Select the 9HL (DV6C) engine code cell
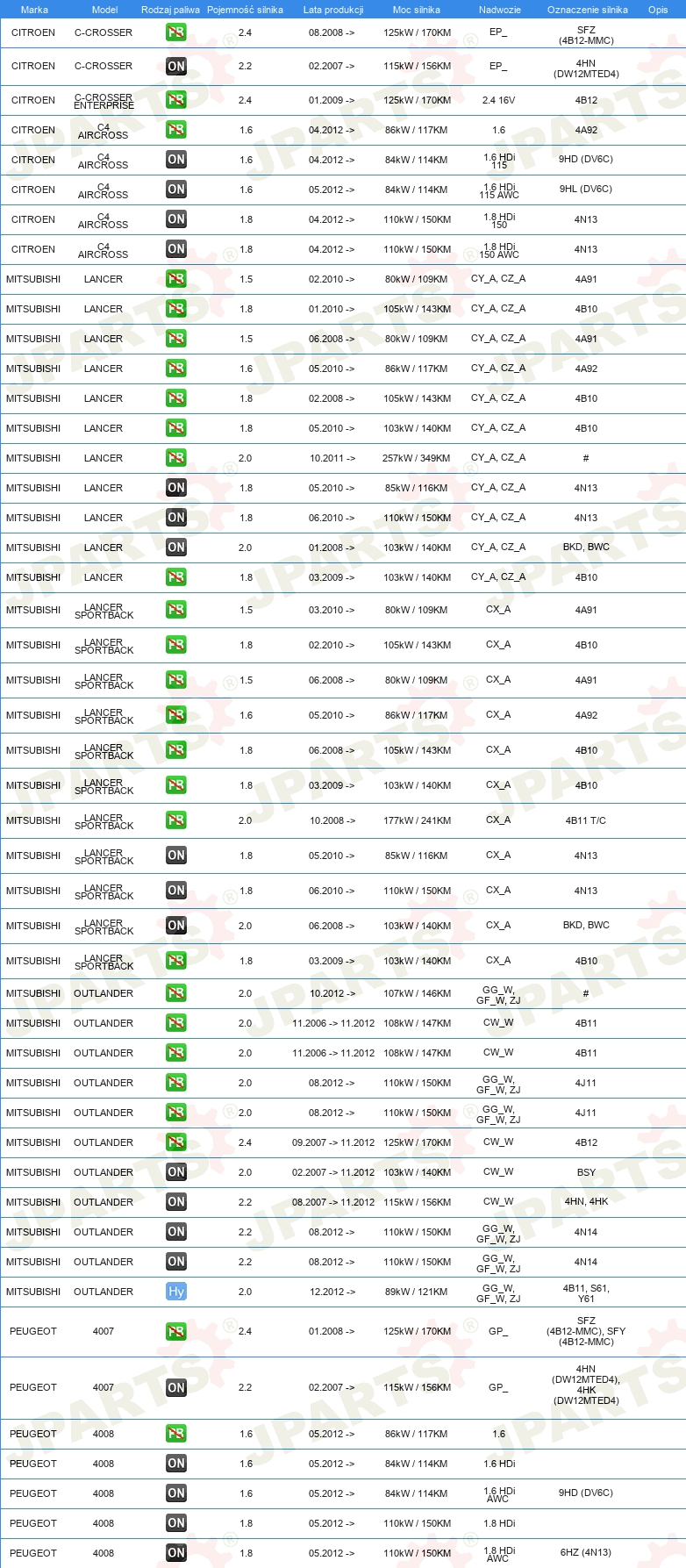The width and height of the screenshot is (686, 1568). click(586, 189)
